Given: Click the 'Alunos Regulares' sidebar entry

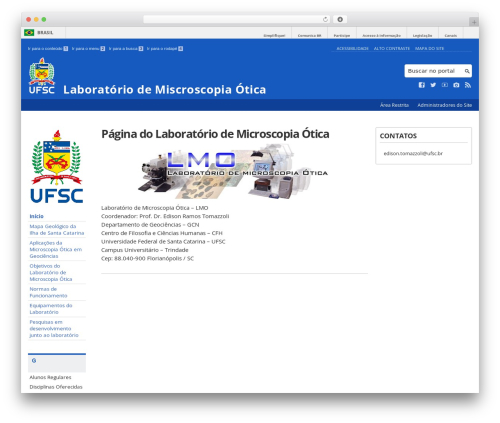Looking at the screenshot, I should tap(50, 377).
